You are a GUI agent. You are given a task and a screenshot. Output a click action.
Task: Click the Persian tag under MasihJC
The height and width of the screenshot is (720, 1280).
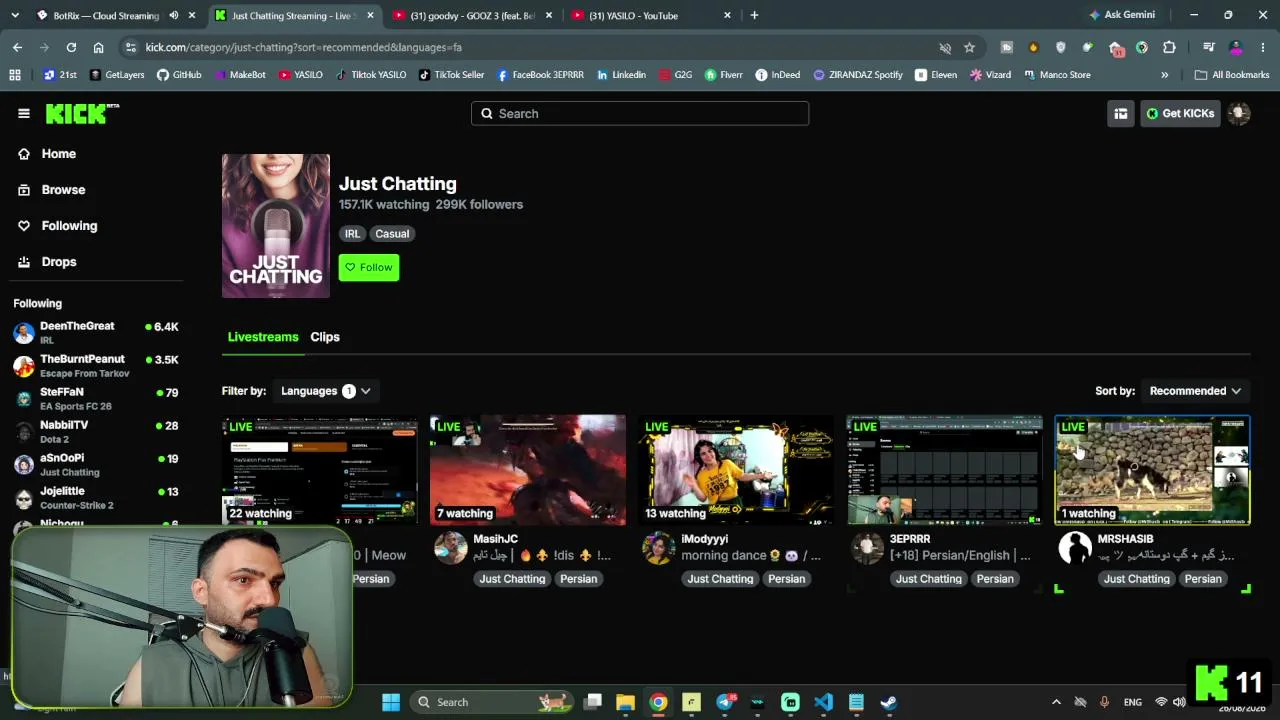(x=579, y=579)
